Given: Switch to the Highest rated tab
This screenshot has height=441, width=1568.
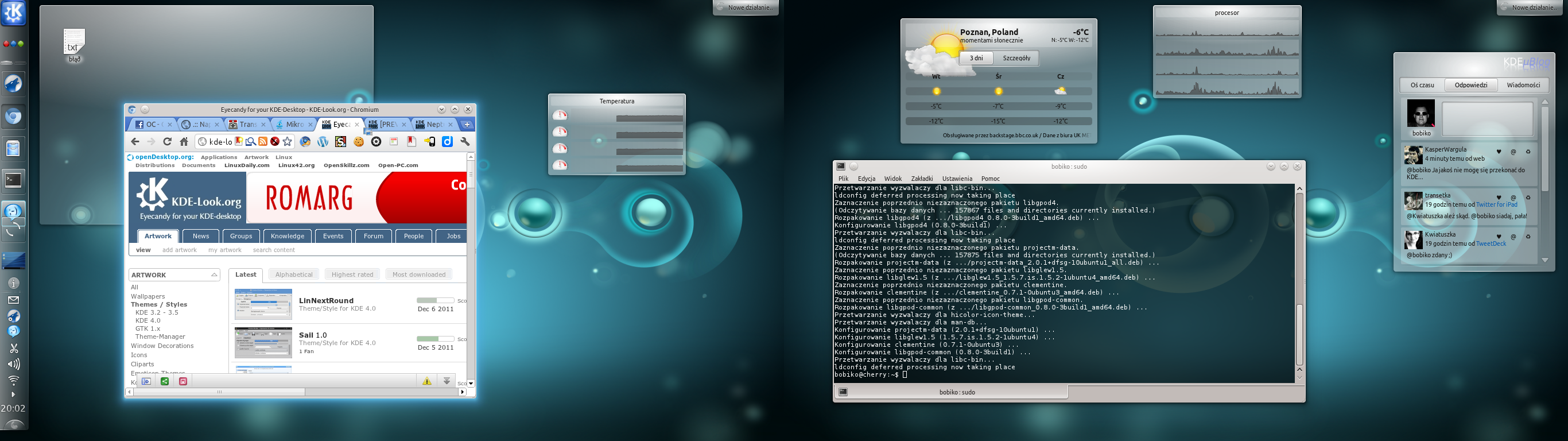Looking at the screenshot, I should [x=352, y=274].
